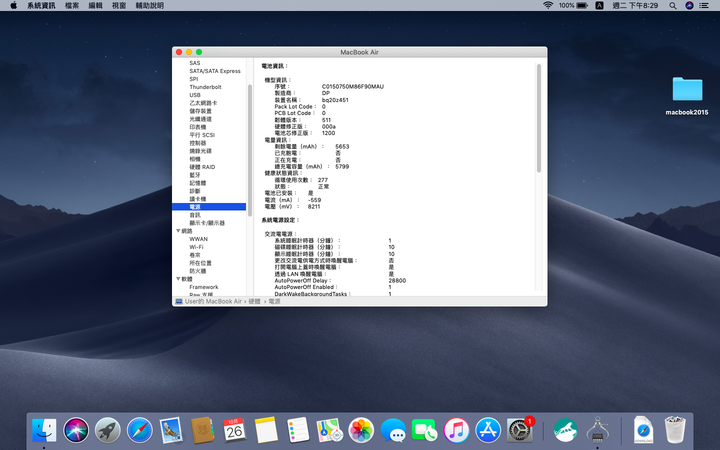Open Messages app in Dock
Viewport: 720px width, 450px height.
tap(393, 431)
